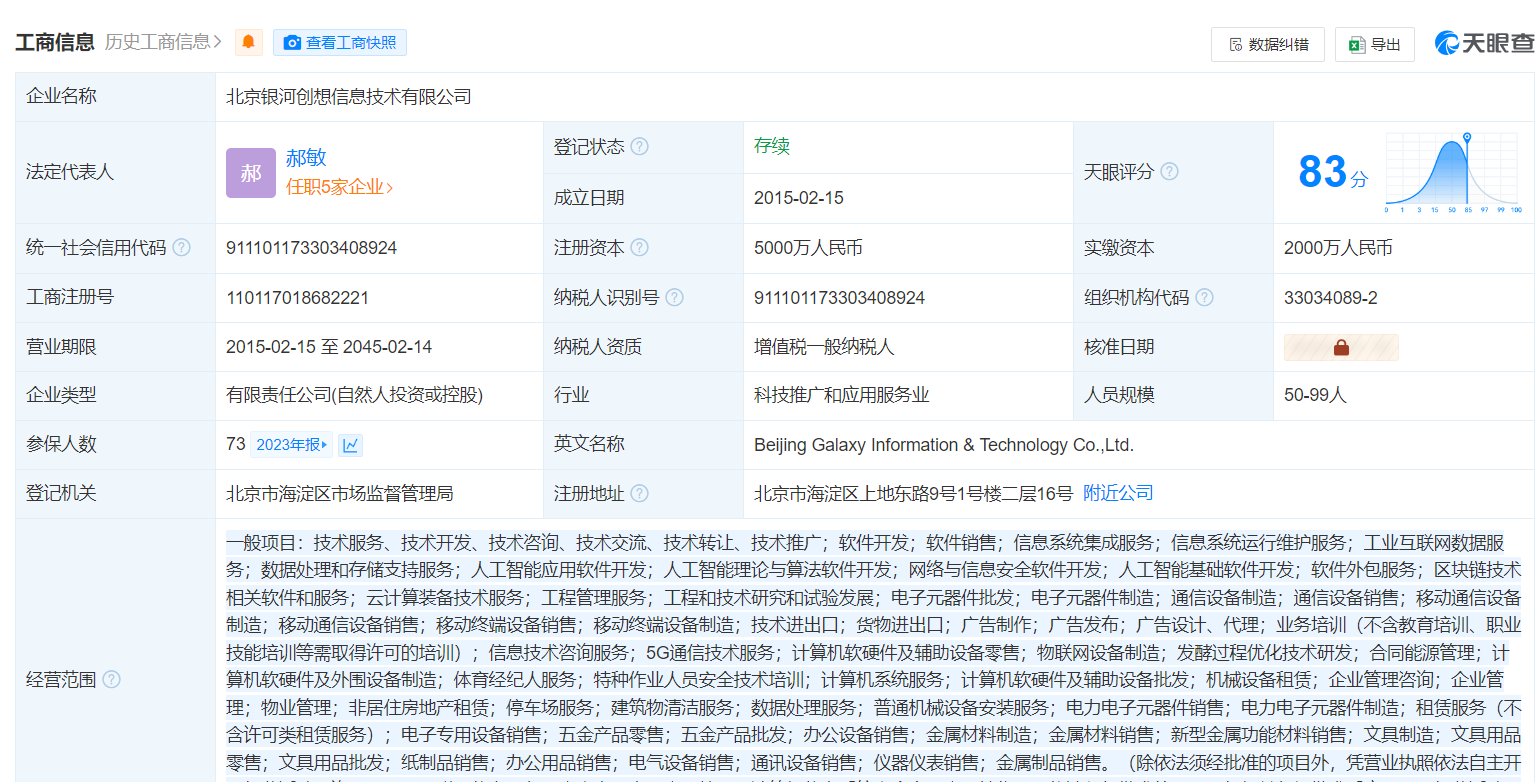This screenshot has height=782, width=1540.
Task: Click taxpayer qualification 增值税一般纳税人
Action: (824, 347)
